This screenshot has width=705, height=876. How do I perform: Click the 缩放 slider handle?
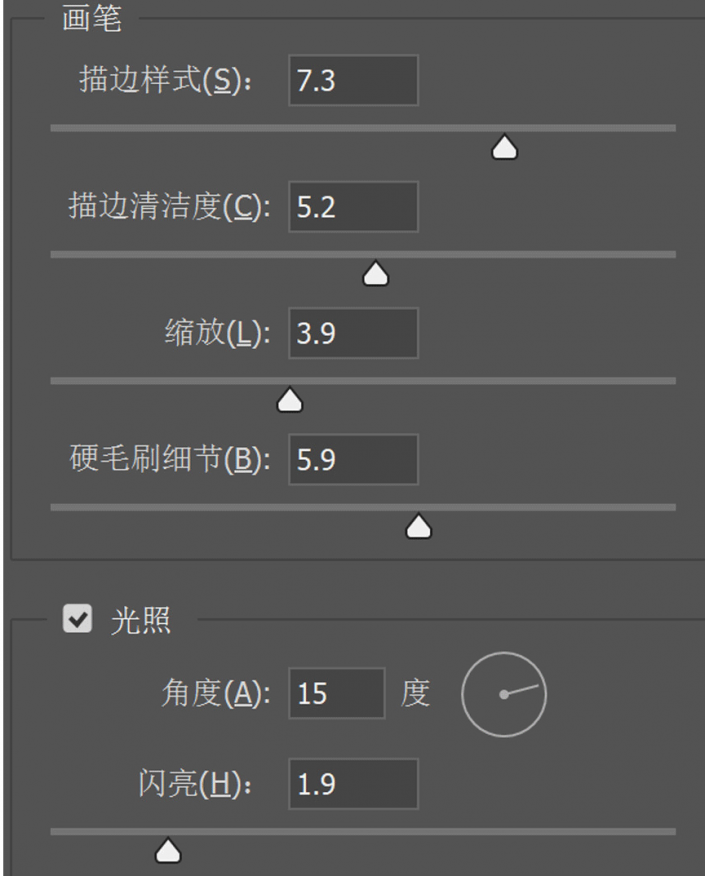(290, 401)
